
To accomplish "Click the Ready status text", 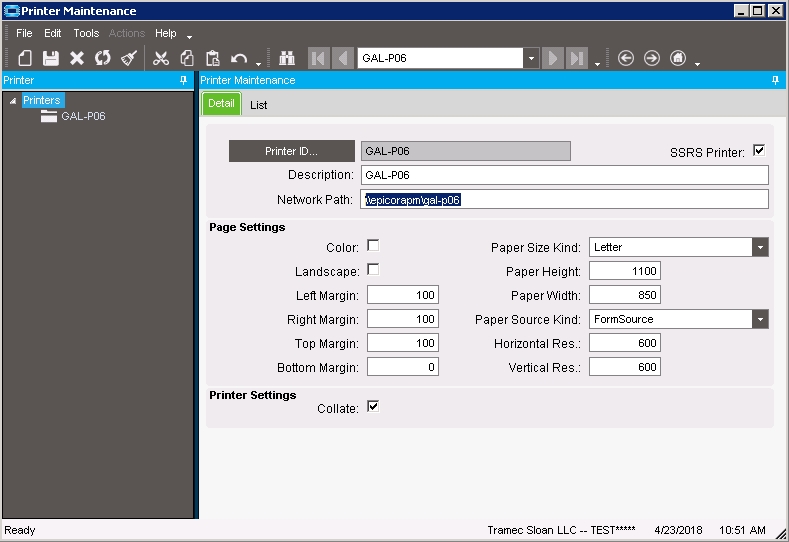I will click(20, 530).
